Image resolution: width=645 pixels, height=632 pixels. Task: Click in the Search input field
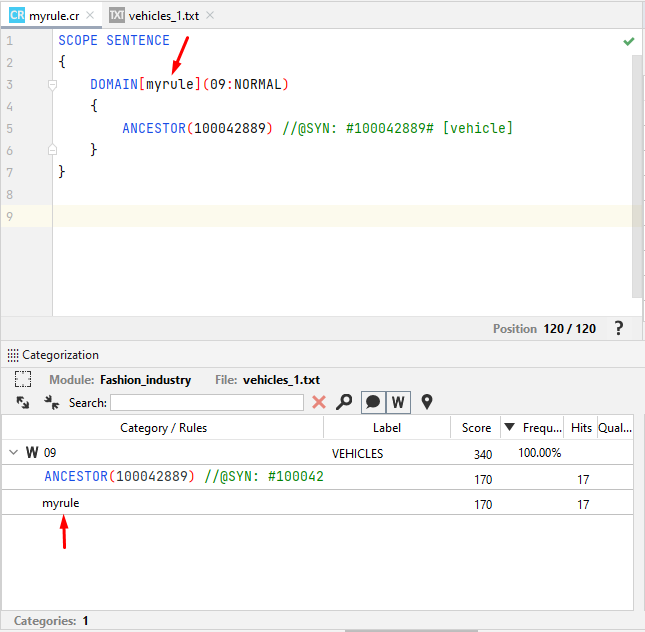(207, 402)
